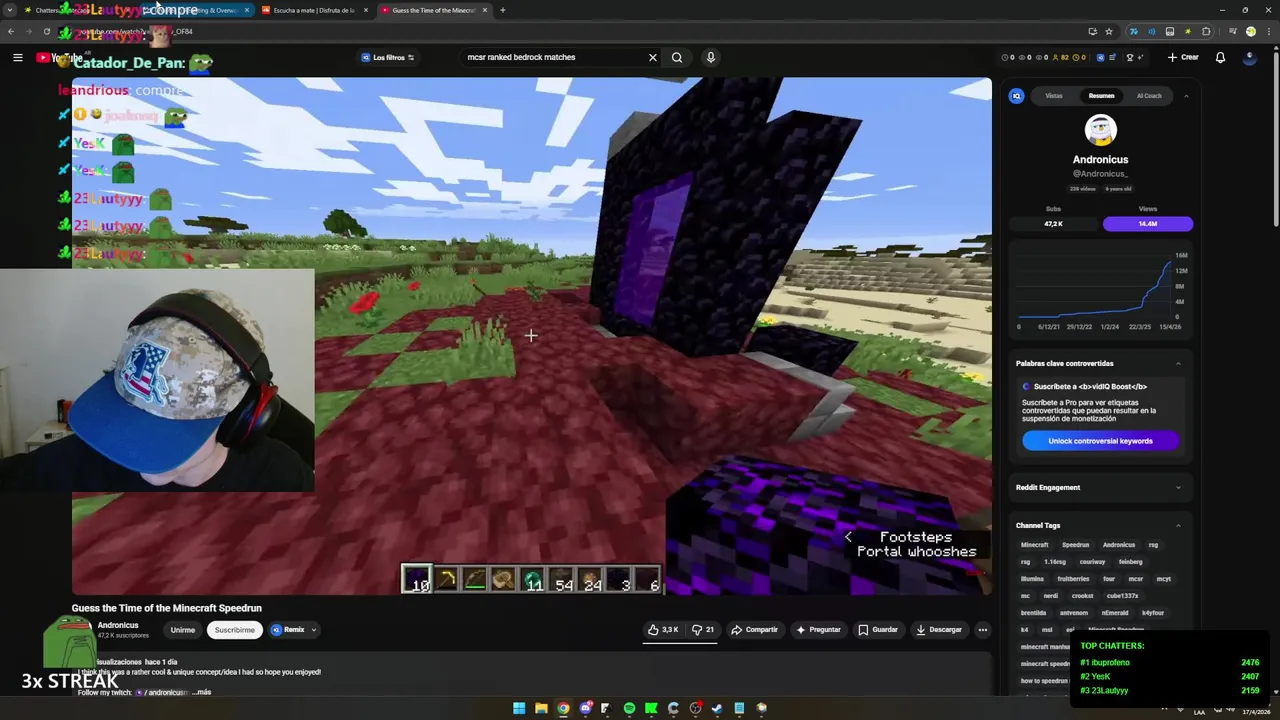The image size is (1280, 720).
Task: Select the Resumen tab in vidIQ
Action: coord(1101,96)
